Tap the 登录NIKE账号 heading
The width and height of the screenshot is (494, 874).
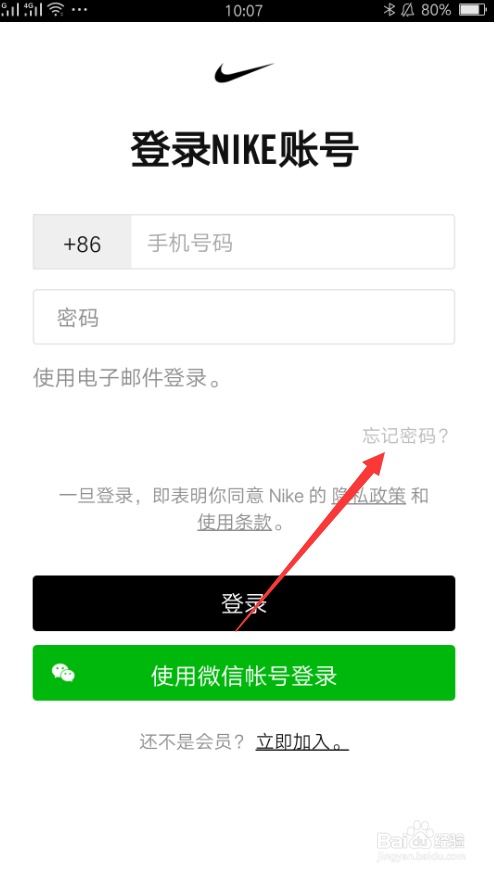(x=244, y=149)
